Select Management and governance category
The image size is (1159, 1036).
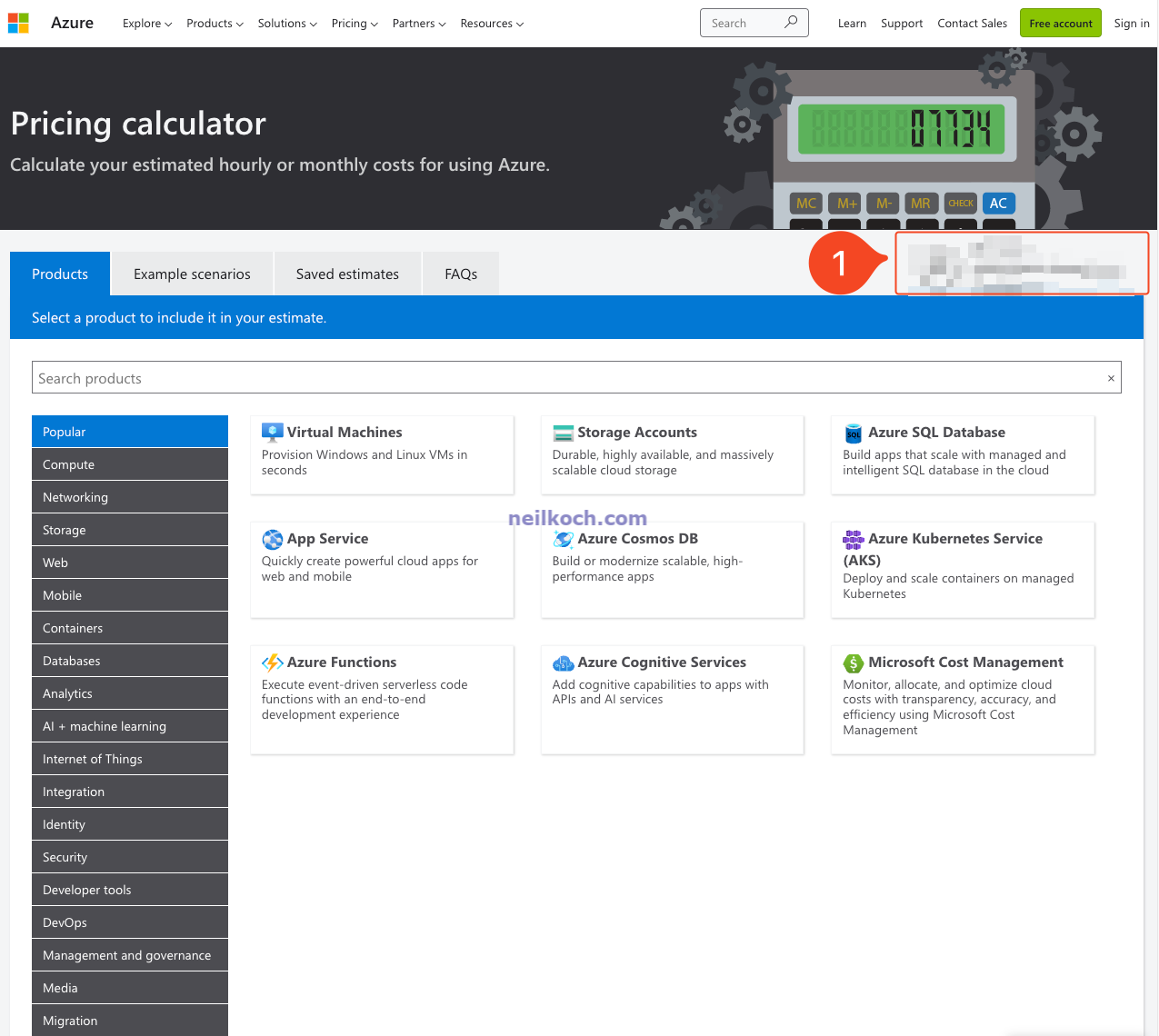point(130,955)
